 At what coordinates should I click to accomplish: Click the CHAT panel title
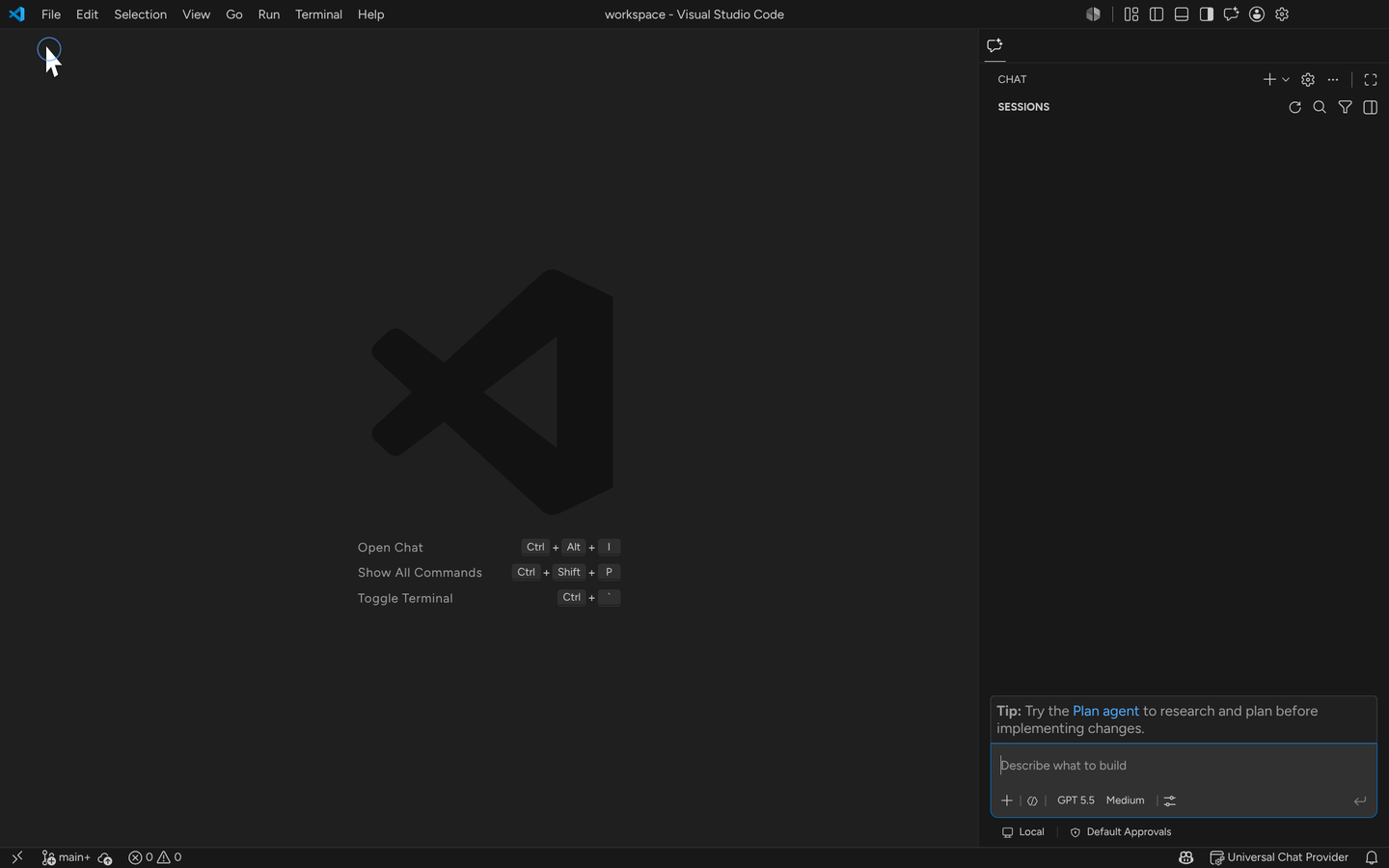tap(1012, 79)
